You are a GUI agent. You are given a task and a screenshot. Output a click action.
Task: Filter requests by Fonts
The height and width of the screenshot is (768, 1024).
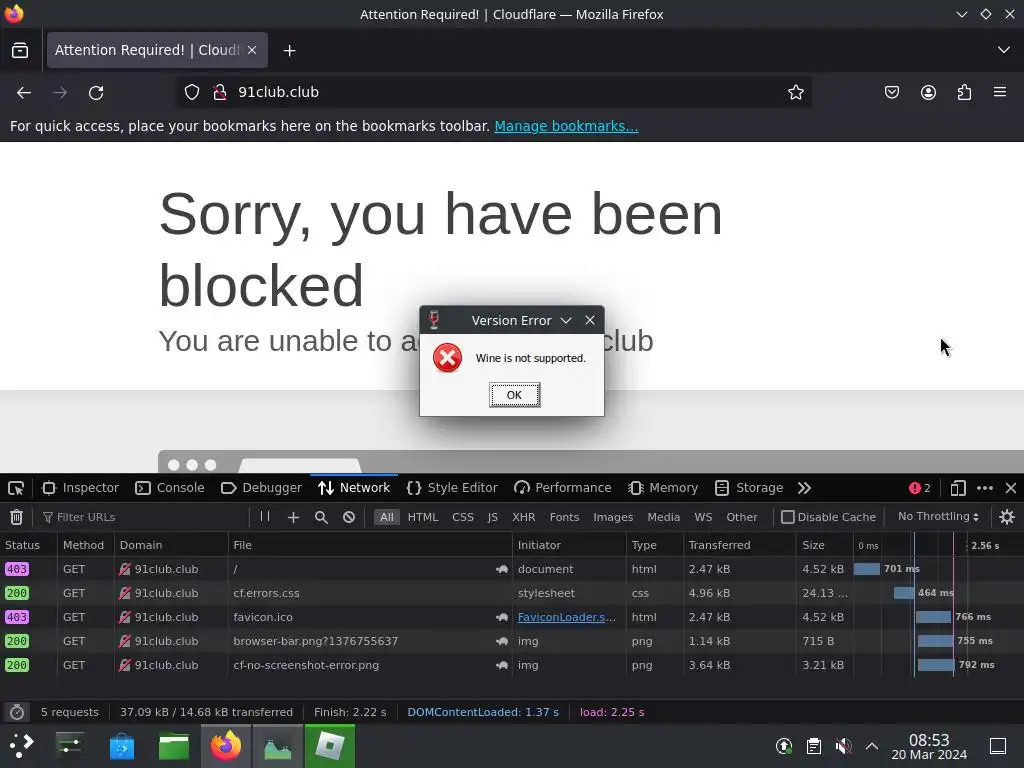[x=564, y=517]
